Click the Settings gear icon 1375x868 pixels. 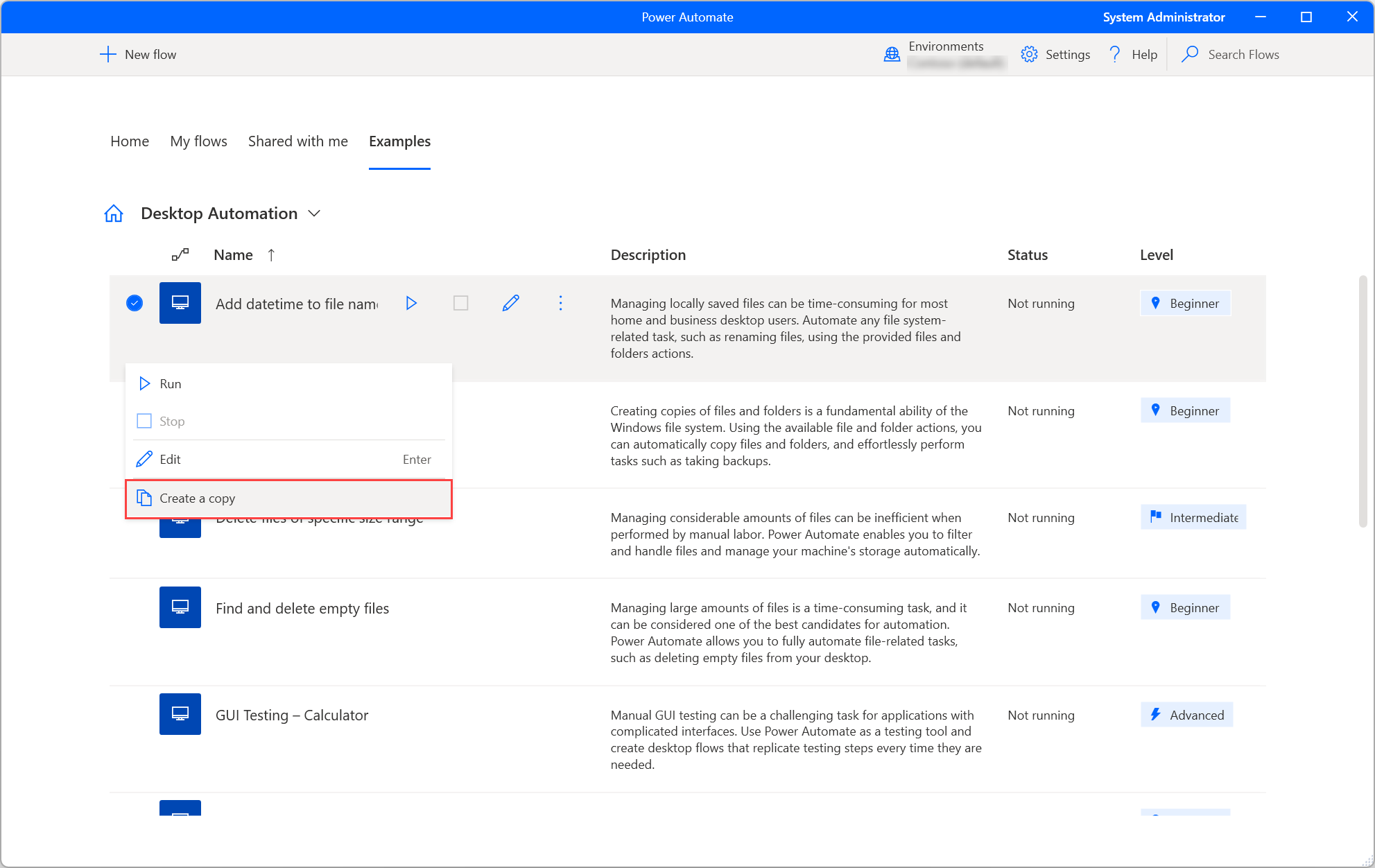point(1028,54)
